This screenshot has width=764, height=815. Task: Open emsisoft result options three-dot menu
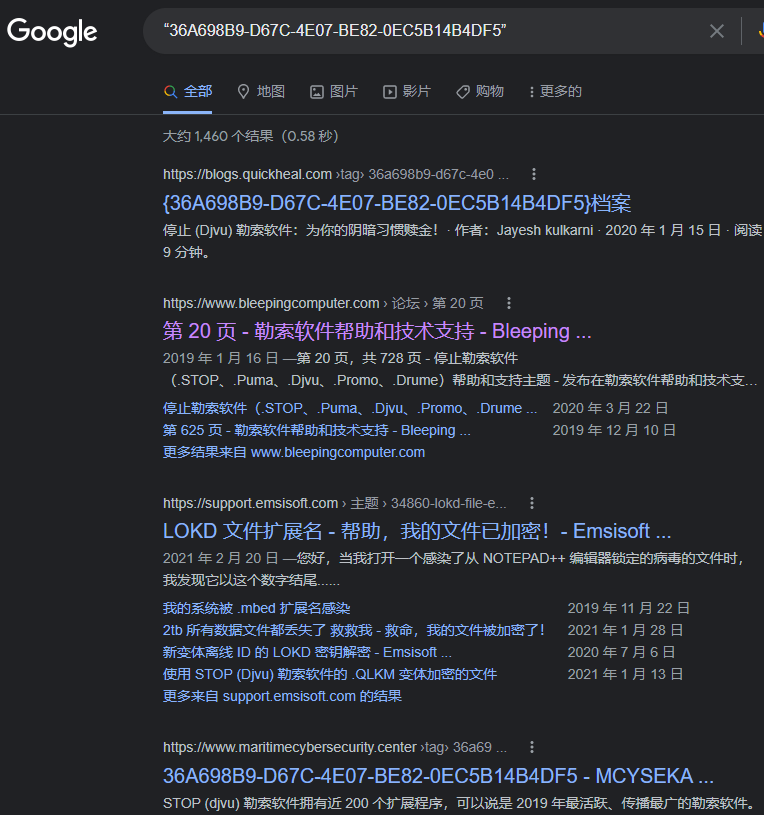[532, 503]
